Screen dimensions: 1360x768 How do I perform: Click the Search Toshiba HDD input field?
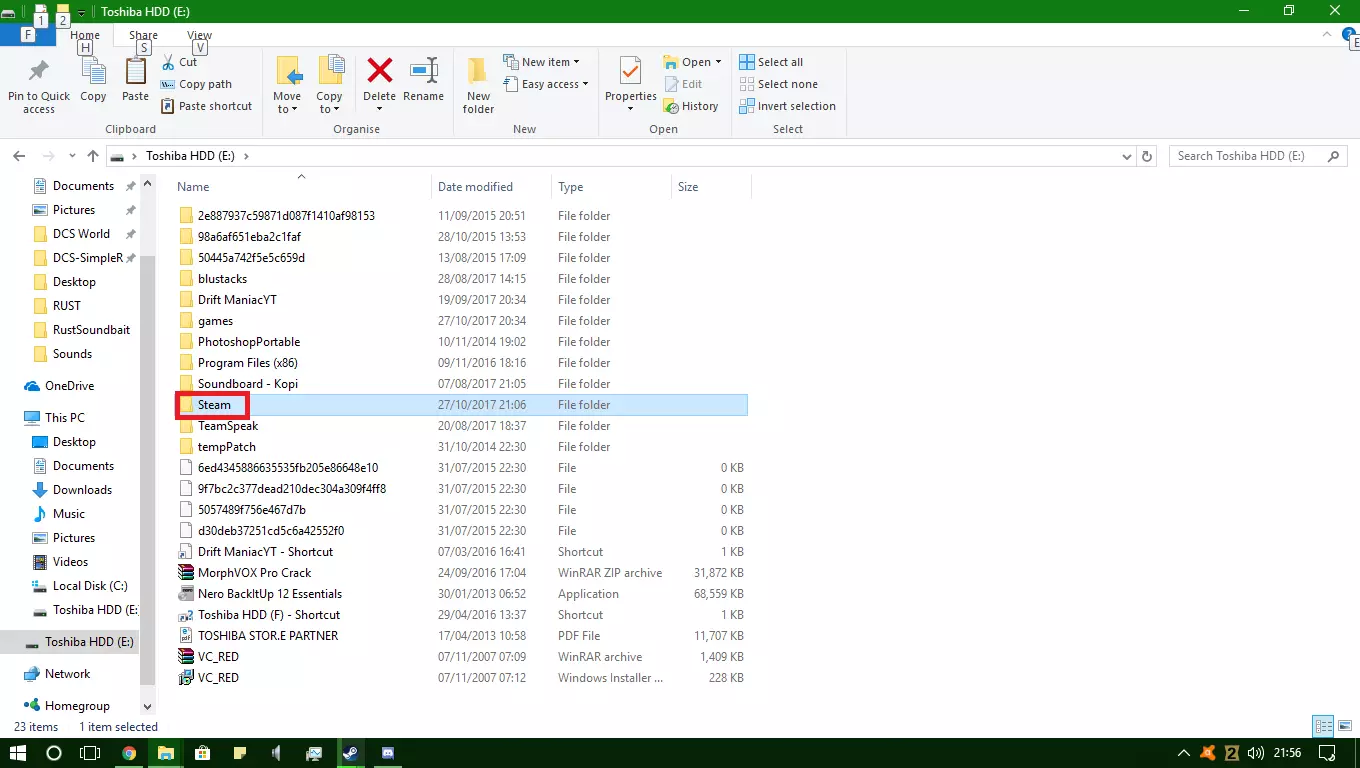point(1248,156)
